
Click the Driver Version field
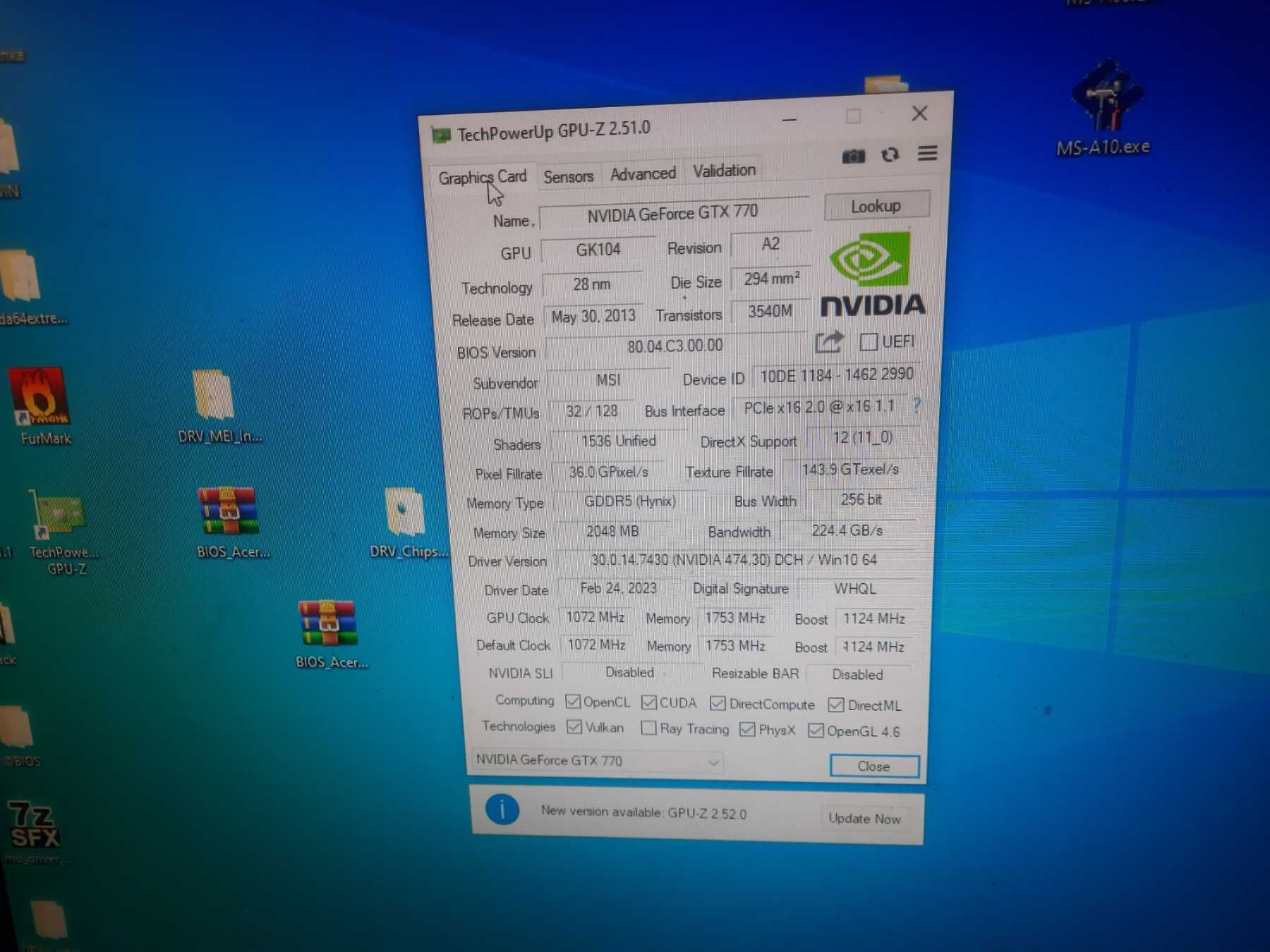coord(734,560)
